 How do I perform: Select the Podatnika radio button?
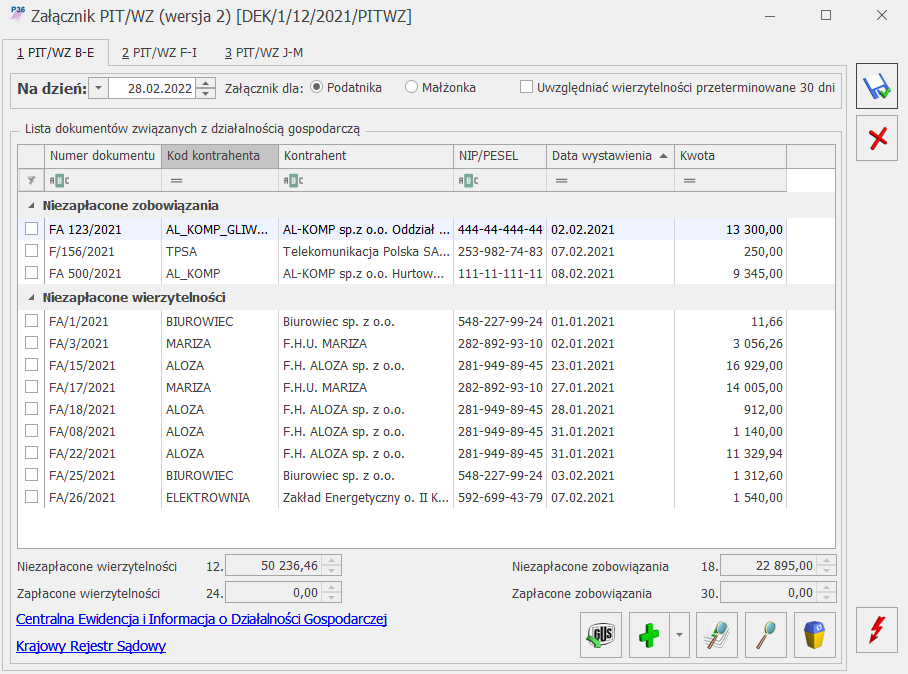[x=316, y=87]
